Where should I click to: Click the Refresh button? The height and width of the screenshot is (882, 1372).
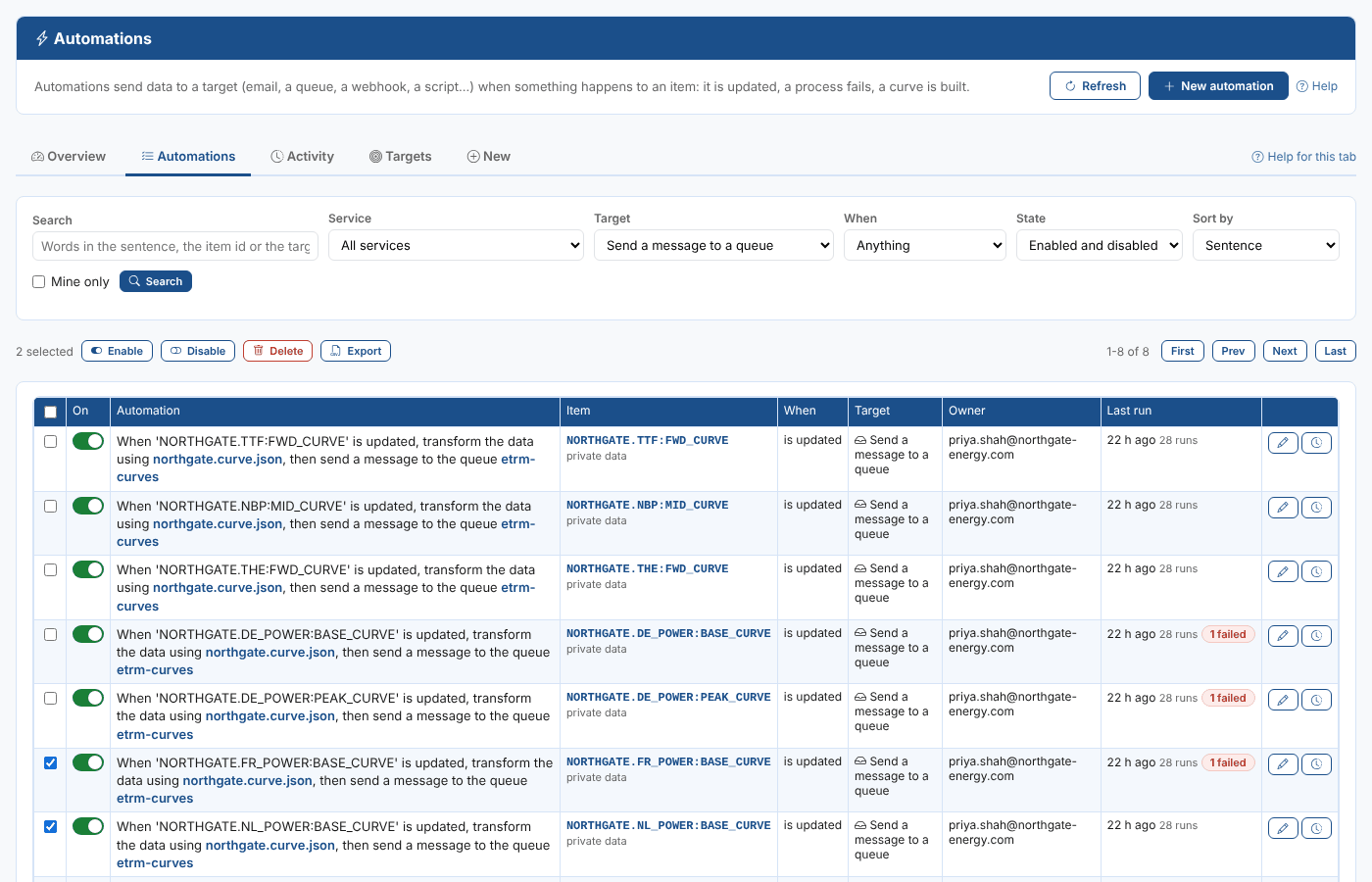[1095, 86]
